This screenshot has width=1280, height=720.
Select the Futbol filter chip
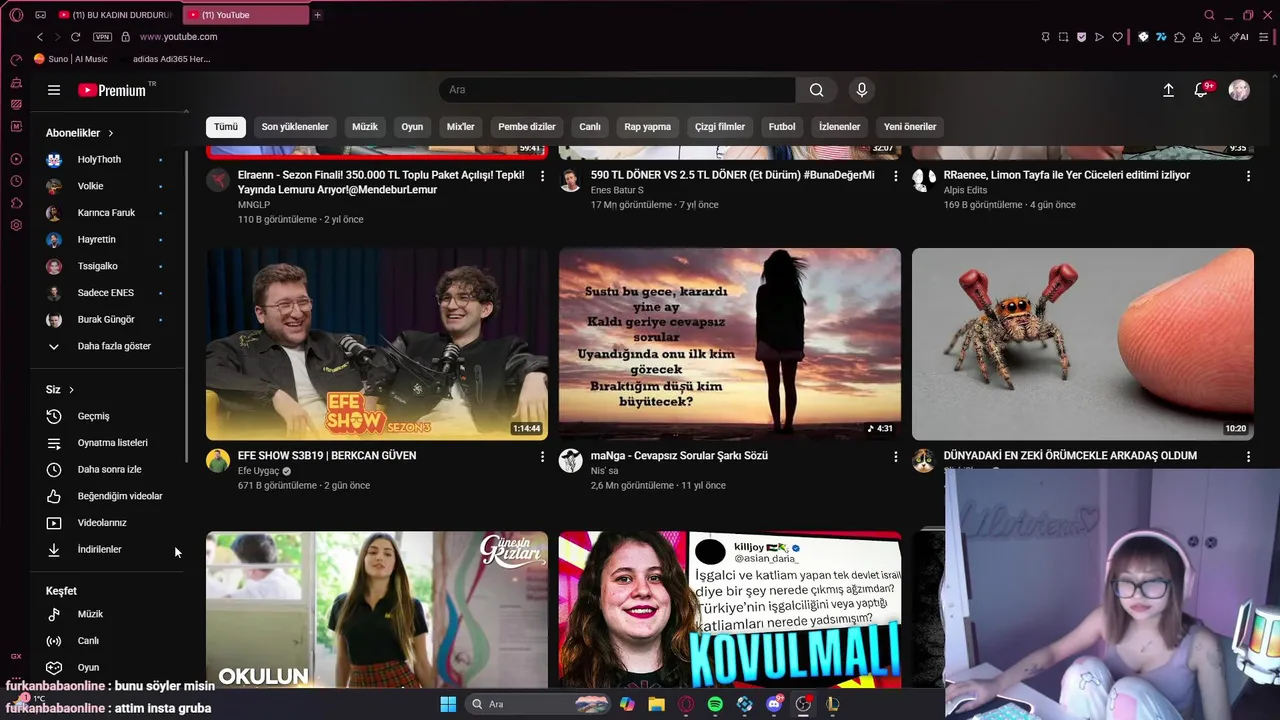782,127
